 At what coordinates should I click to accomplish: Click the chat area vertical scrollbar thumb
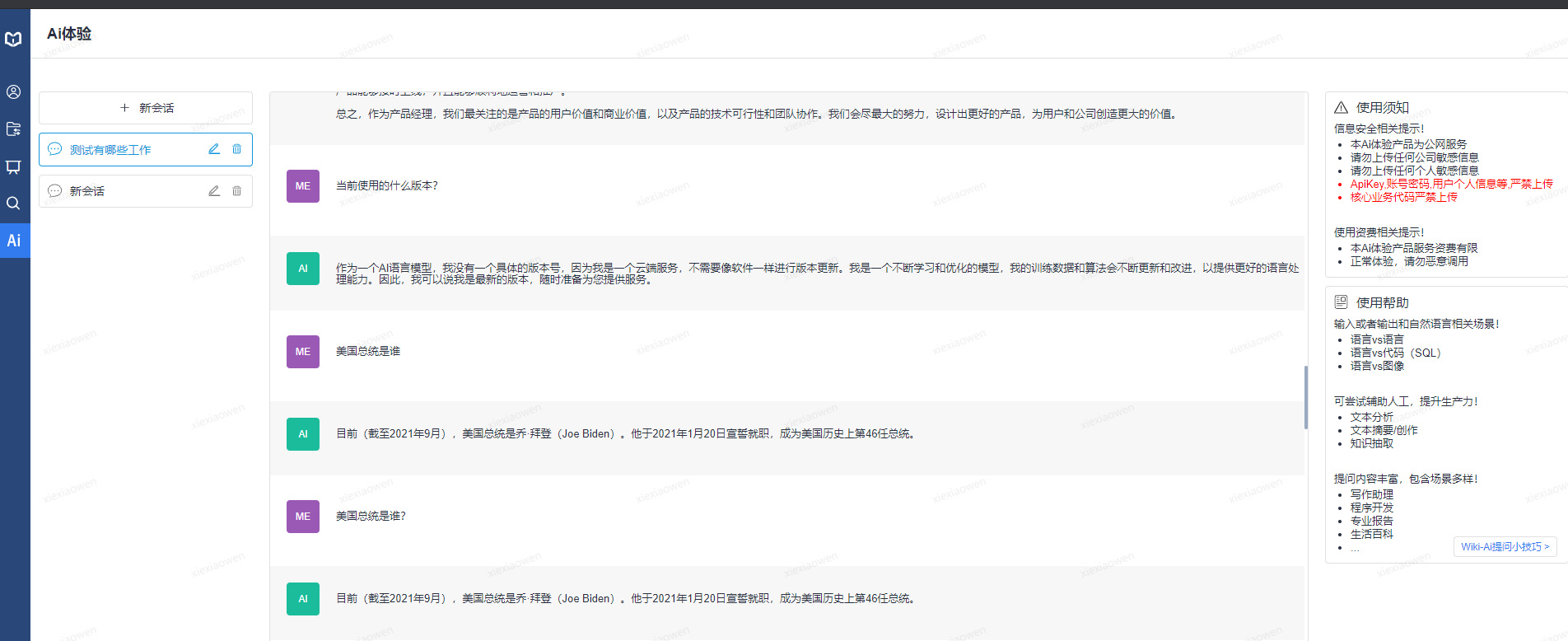[1305, 397]
